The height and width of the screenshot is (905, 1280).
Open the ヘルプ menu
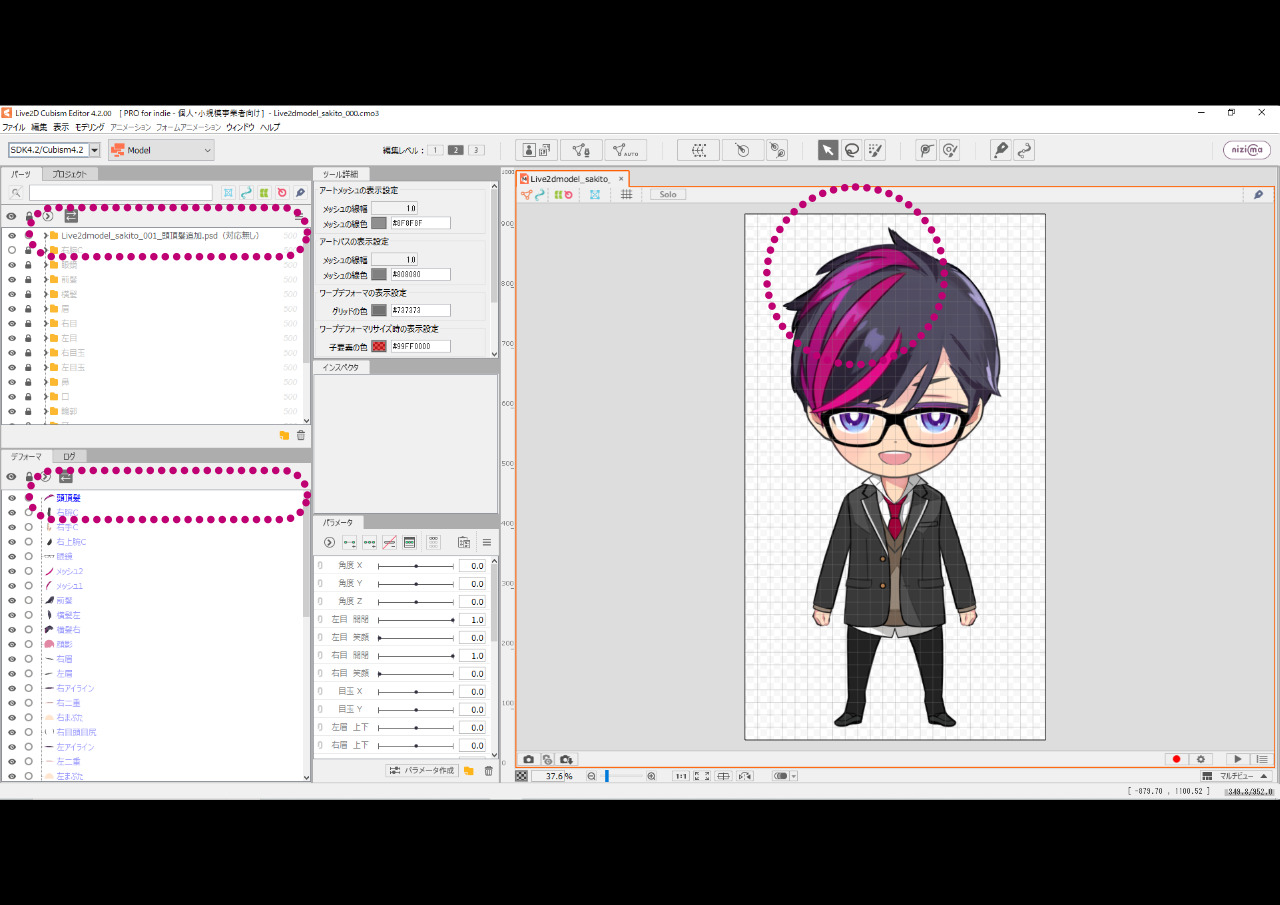point(270,128)
